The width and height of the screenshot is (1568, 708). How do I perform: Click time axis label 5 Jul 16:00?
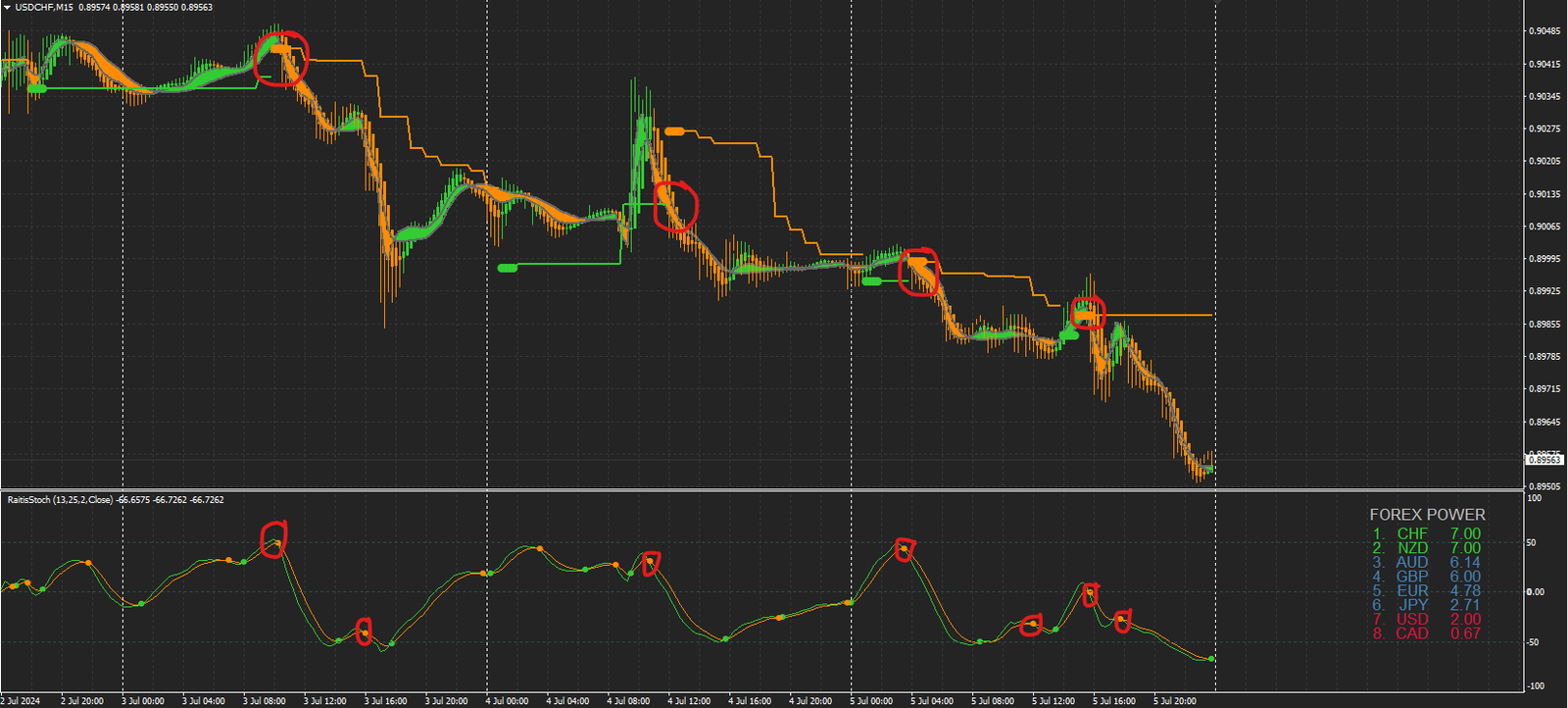coord(1115,701)
